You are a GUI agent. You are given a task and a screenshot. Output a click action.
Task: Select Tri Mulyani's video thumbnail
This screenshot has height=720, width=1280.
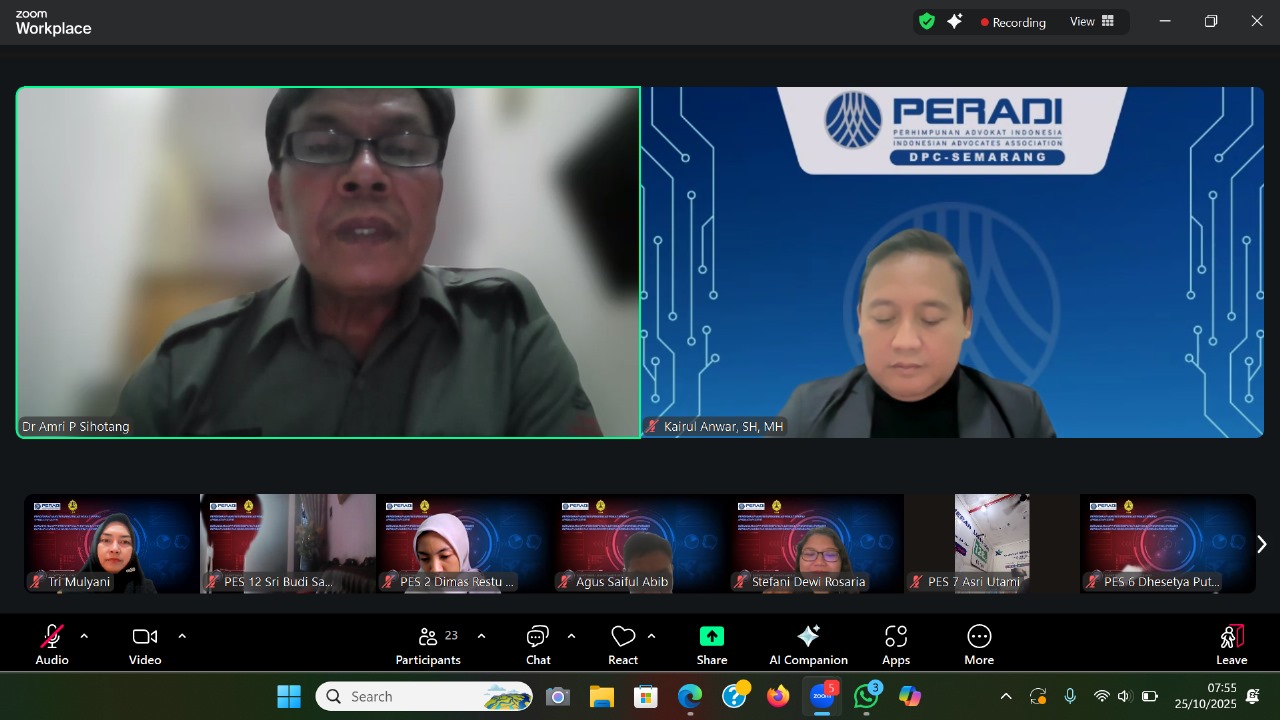pyautogui.click(x=112, y=544)
